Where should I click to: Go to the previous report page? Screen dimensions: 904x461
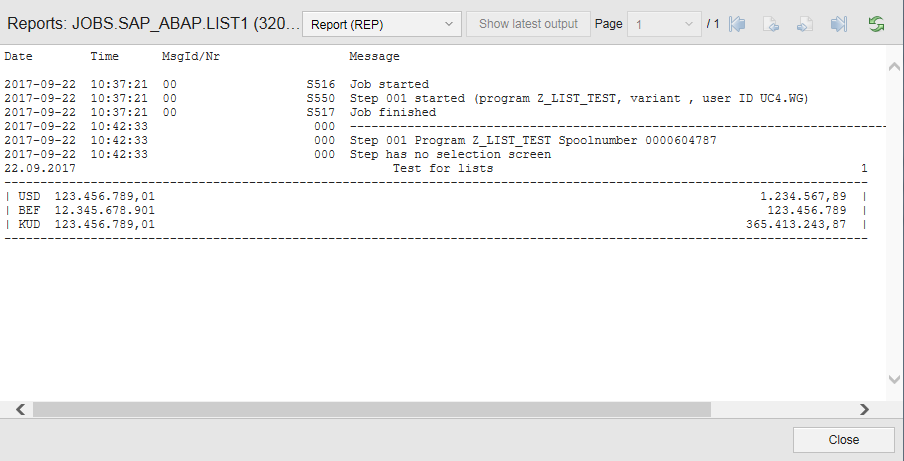click(771, 23)
